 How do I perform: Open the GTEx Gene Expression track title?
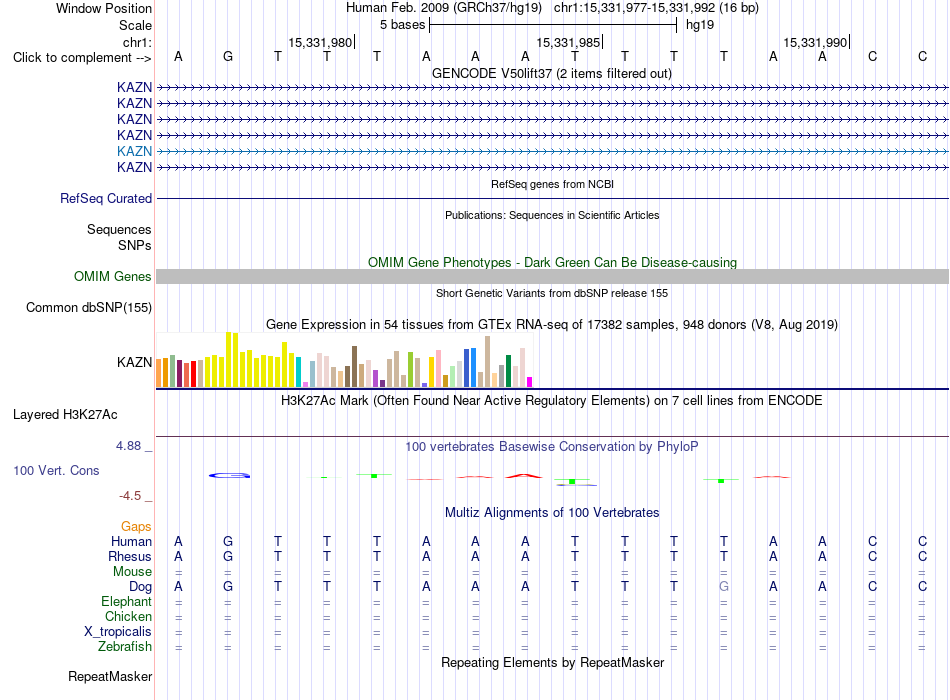(x=552, y=324)
